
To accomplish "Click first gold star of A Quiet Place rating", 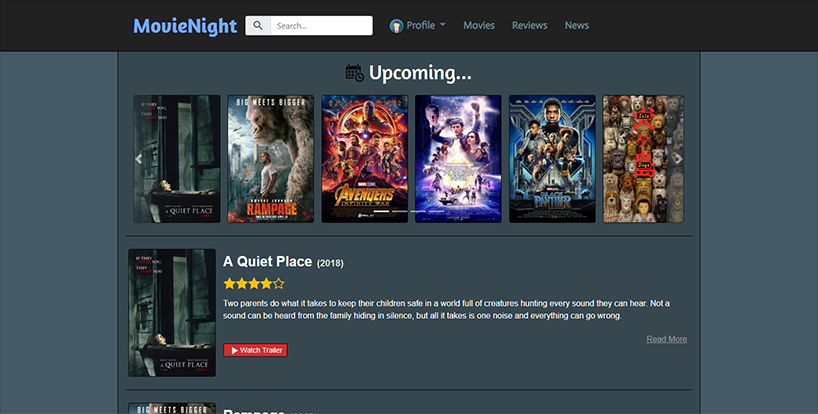I will point(229,284).
